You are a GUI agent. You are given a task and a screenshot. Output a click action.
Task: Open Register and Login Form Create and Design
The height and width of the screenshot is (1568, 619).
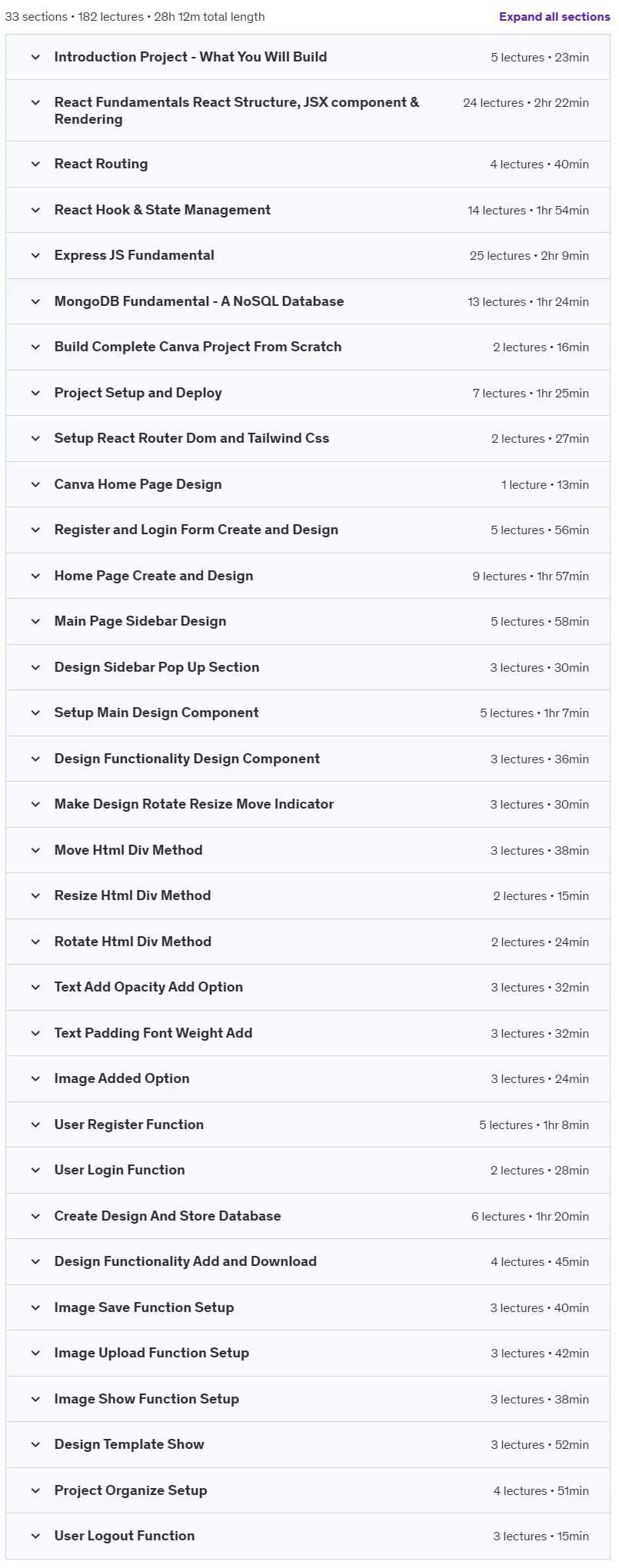click(196, 530)
